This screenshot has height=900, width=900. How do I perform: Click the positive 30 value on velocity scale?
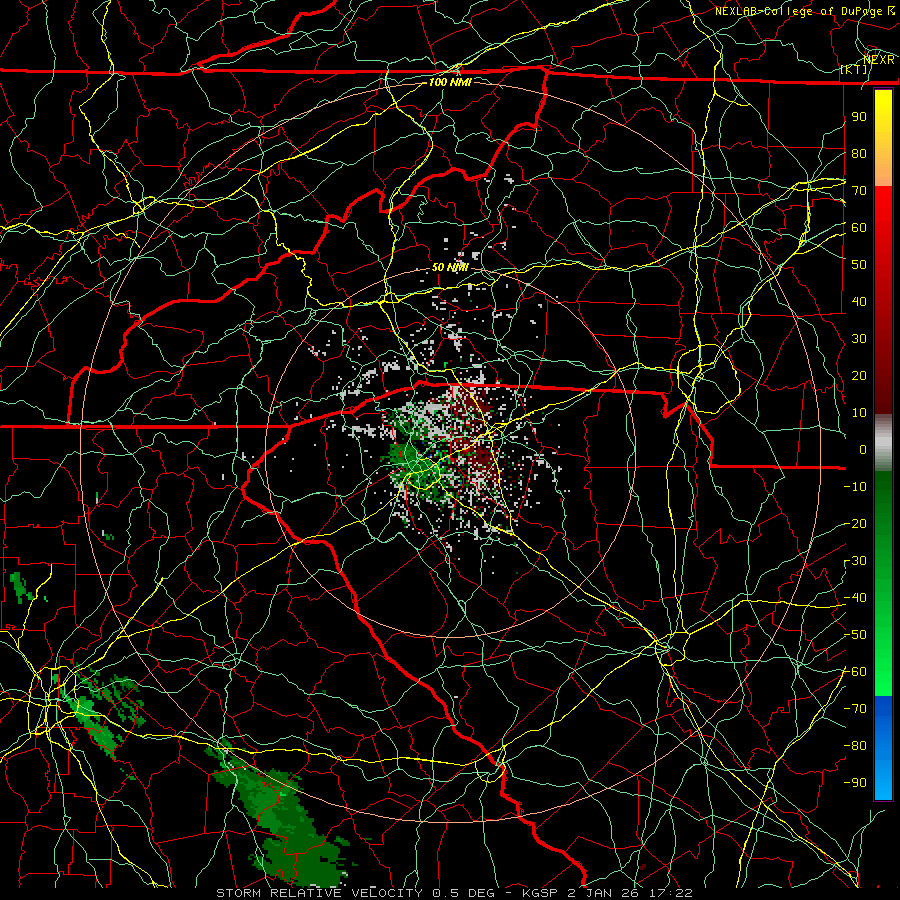pyautogui.click(x=859, y=339)
